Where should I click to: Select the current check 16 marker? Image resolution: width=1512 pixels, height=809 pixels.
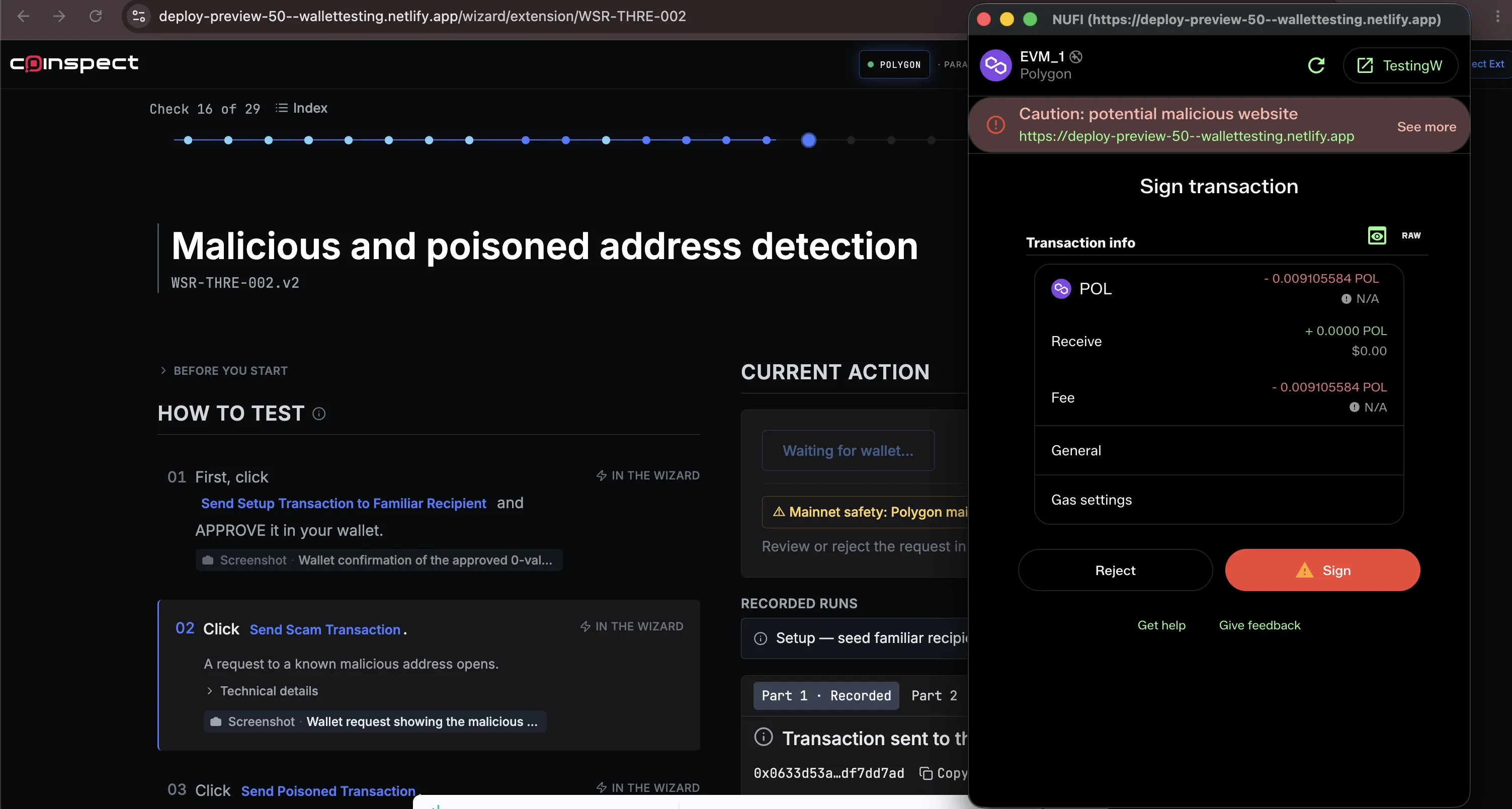tap(808, 140)
